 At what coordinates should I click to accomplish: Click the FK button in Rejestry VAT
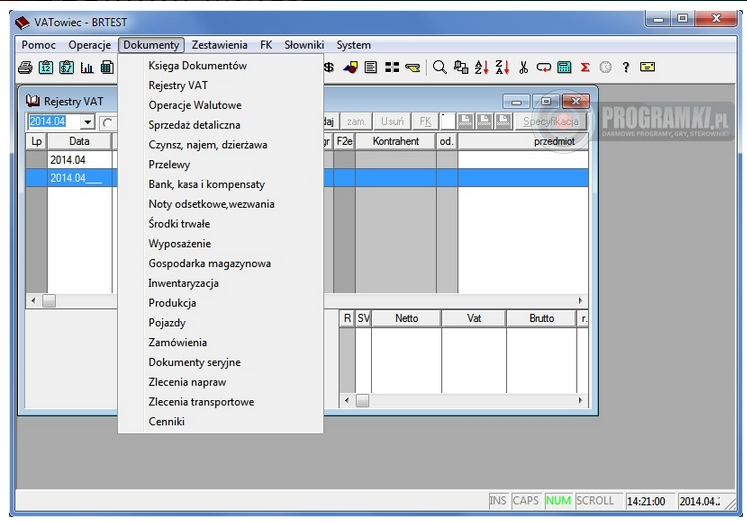[x=425, y=121]
